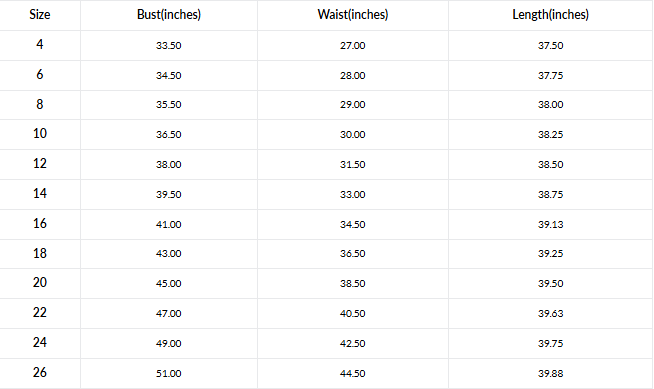Screen dimensions: 654x389
Task: Click the Length(inches) column header
Action: point(551,15)
